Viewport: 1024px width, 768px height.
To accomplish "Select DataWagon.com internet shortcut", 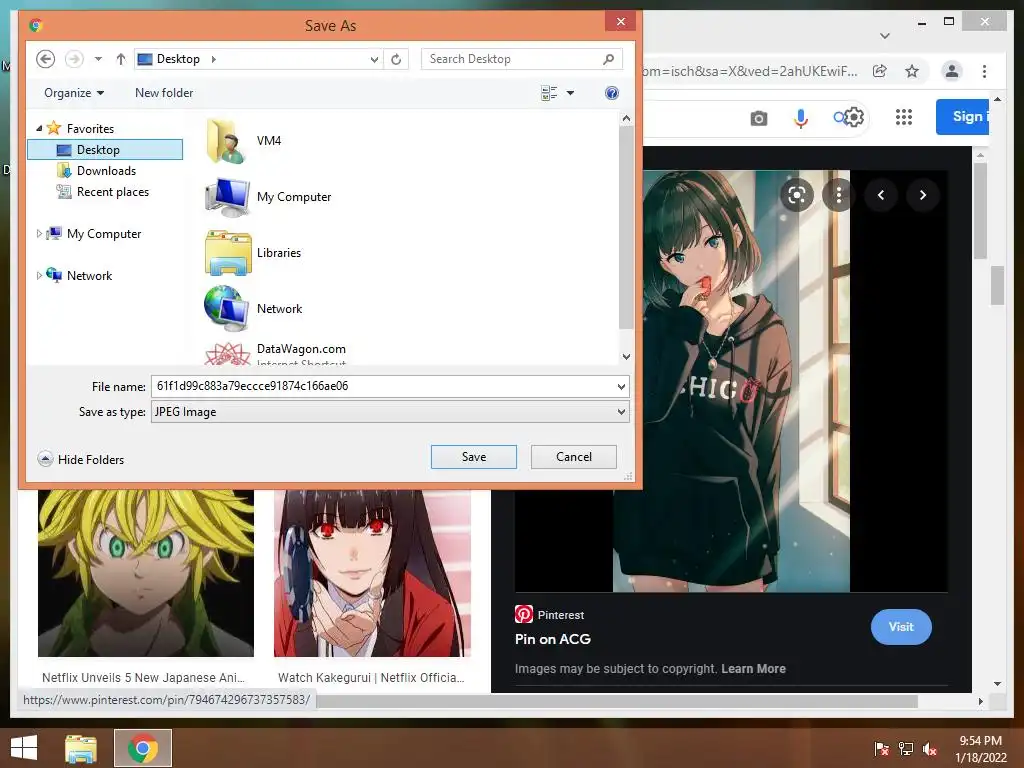I will click(x=276, y=353).
